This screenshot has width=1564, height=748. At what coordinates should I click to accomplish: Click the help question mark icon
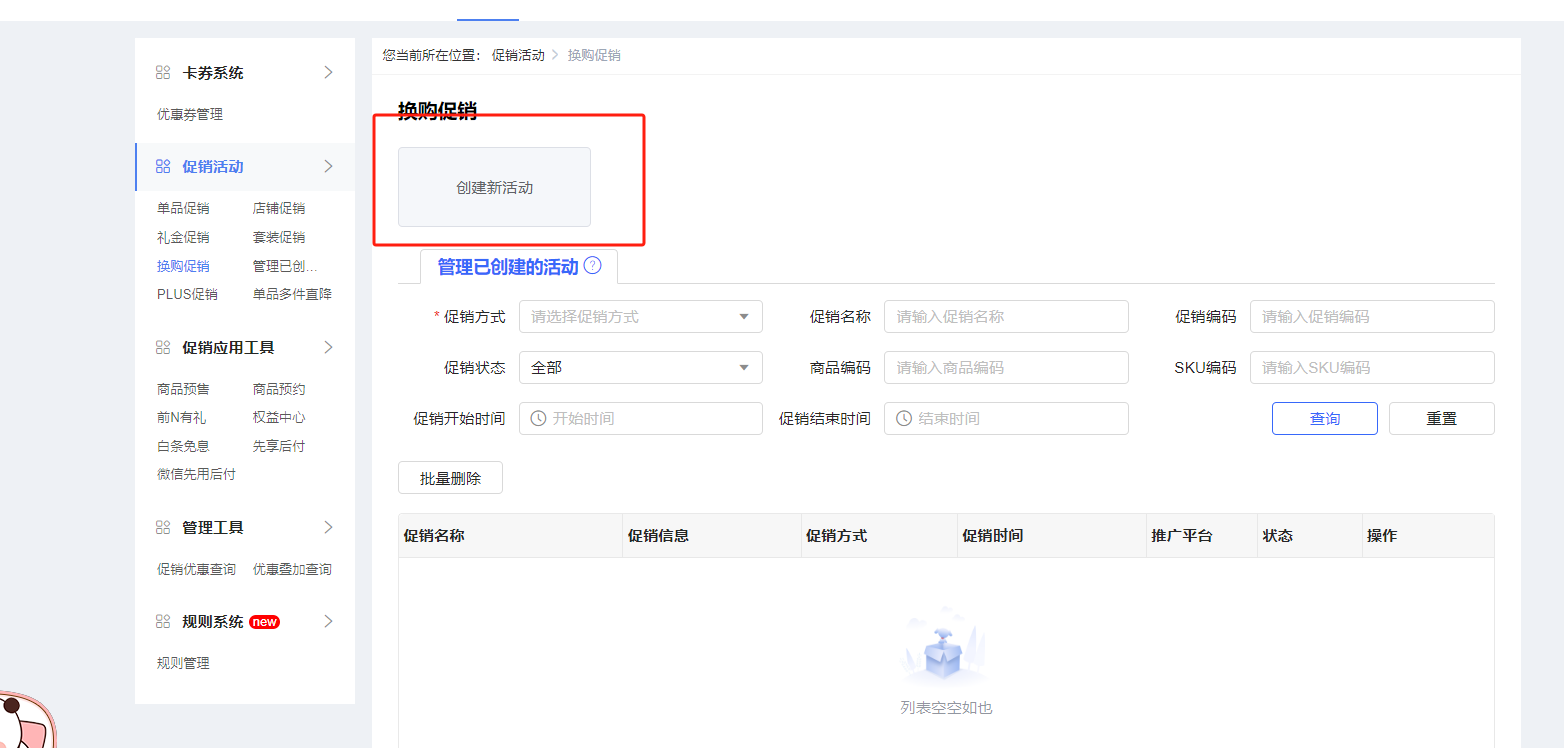pyautogui.click(x=592, y=266)
